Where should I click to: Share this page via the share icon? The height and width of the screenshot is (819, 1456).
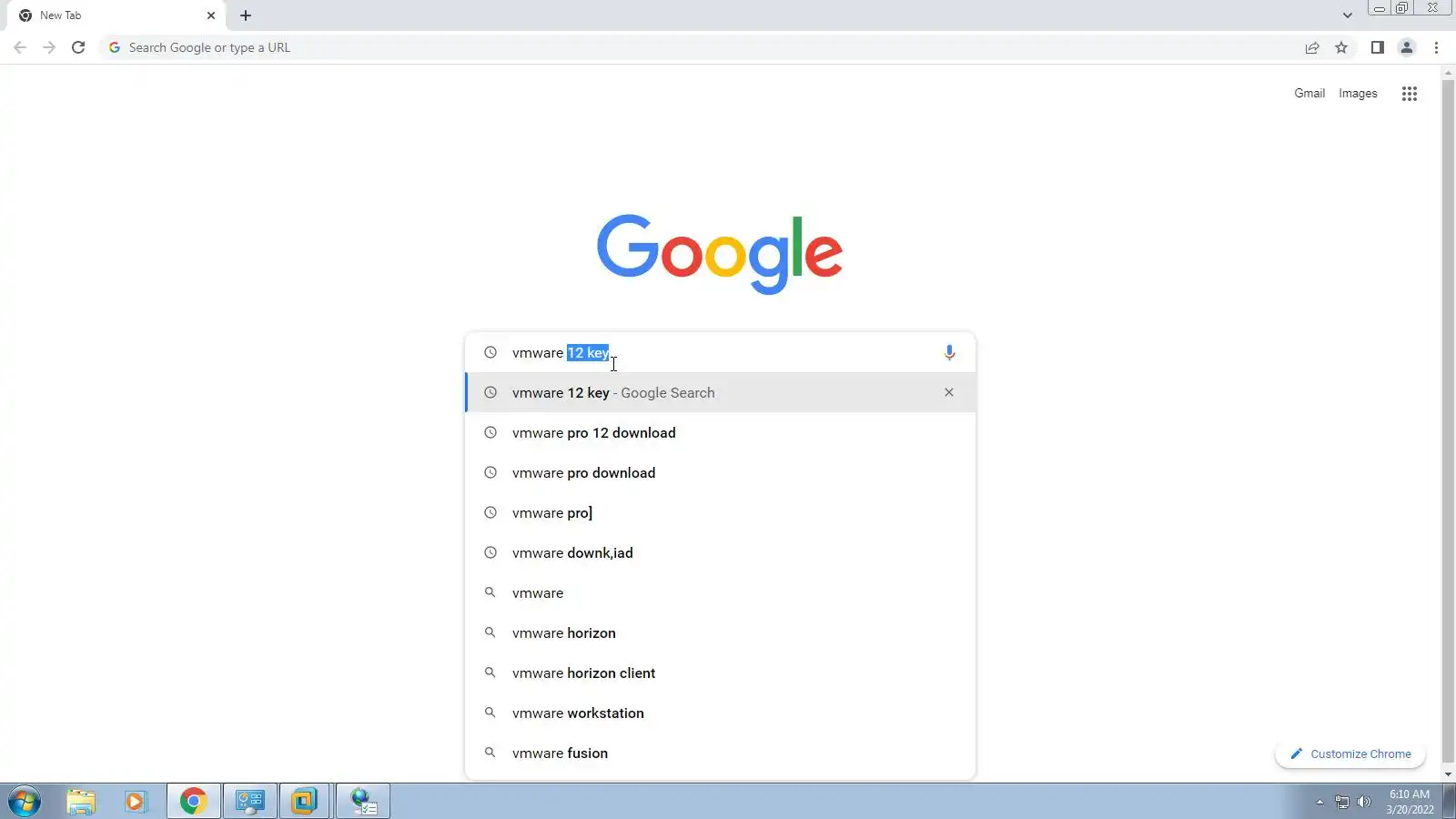[x=1312, y=47]
